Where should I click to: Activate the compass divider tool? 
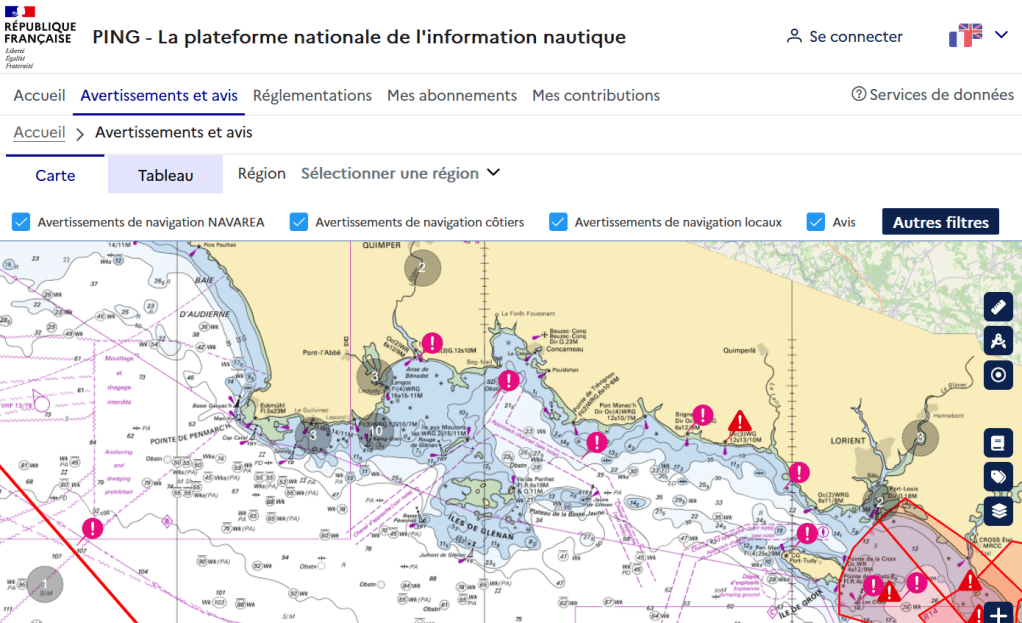click(998, 341)
